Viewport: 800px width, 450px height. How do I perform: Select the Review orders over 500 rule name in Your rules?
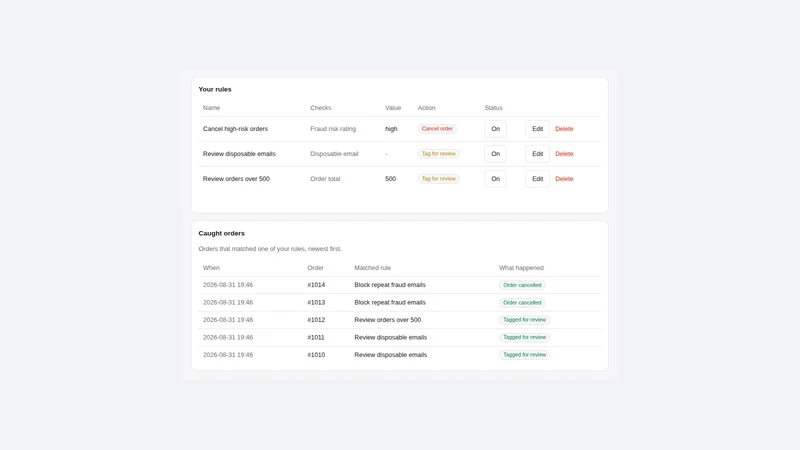tap(236, 179)
